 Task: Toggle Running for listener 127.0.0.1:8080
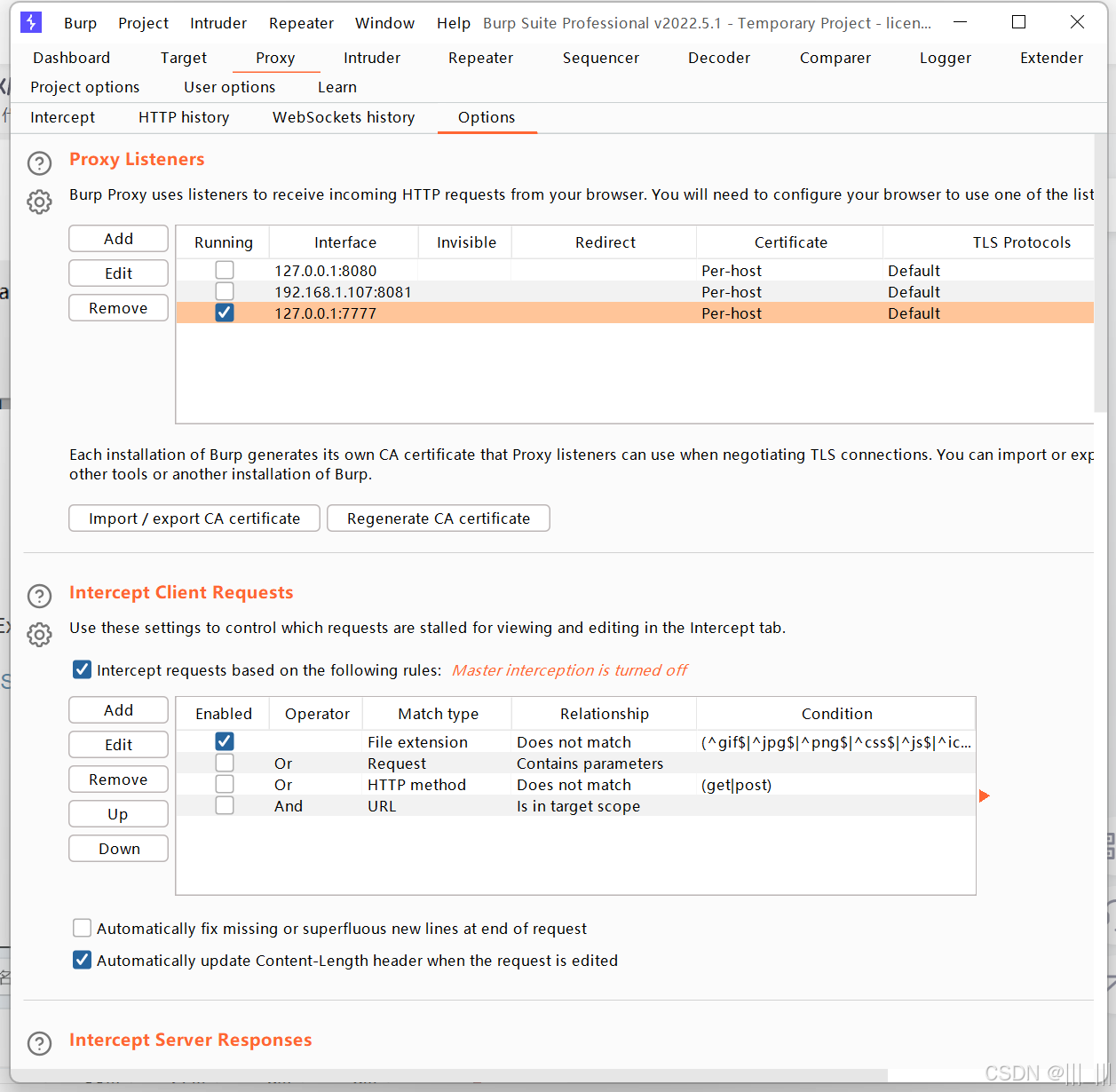(225, 270)
